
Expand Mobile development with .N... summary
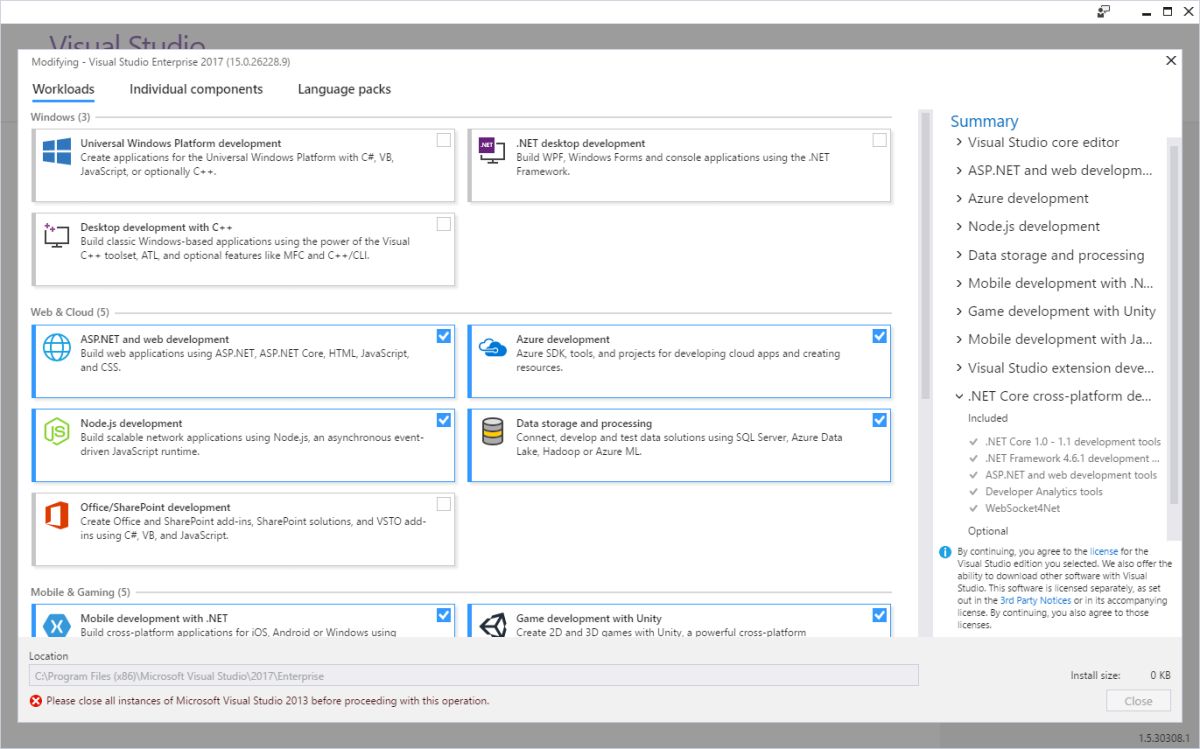(960, 283)
